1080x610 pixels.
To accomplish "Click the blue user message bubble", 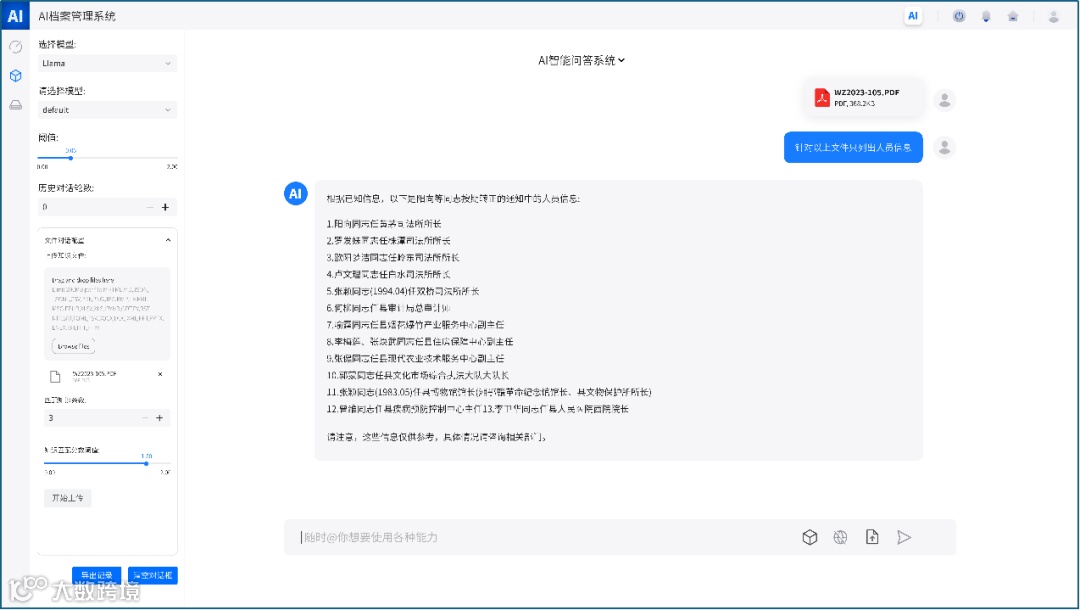I will click(x=853, y=147).
